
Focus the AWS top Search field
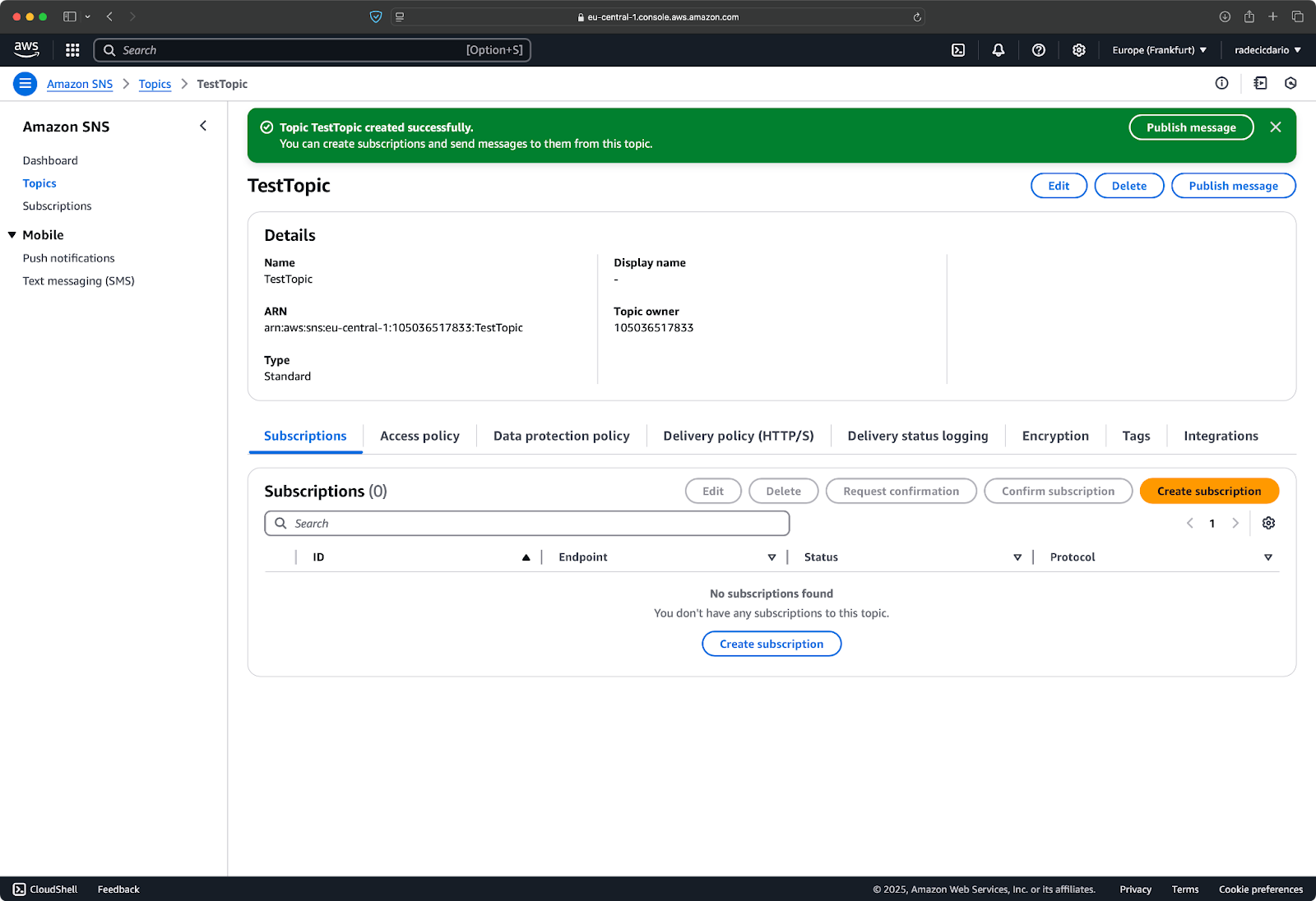pyautogui.click(x=313, y=50)
